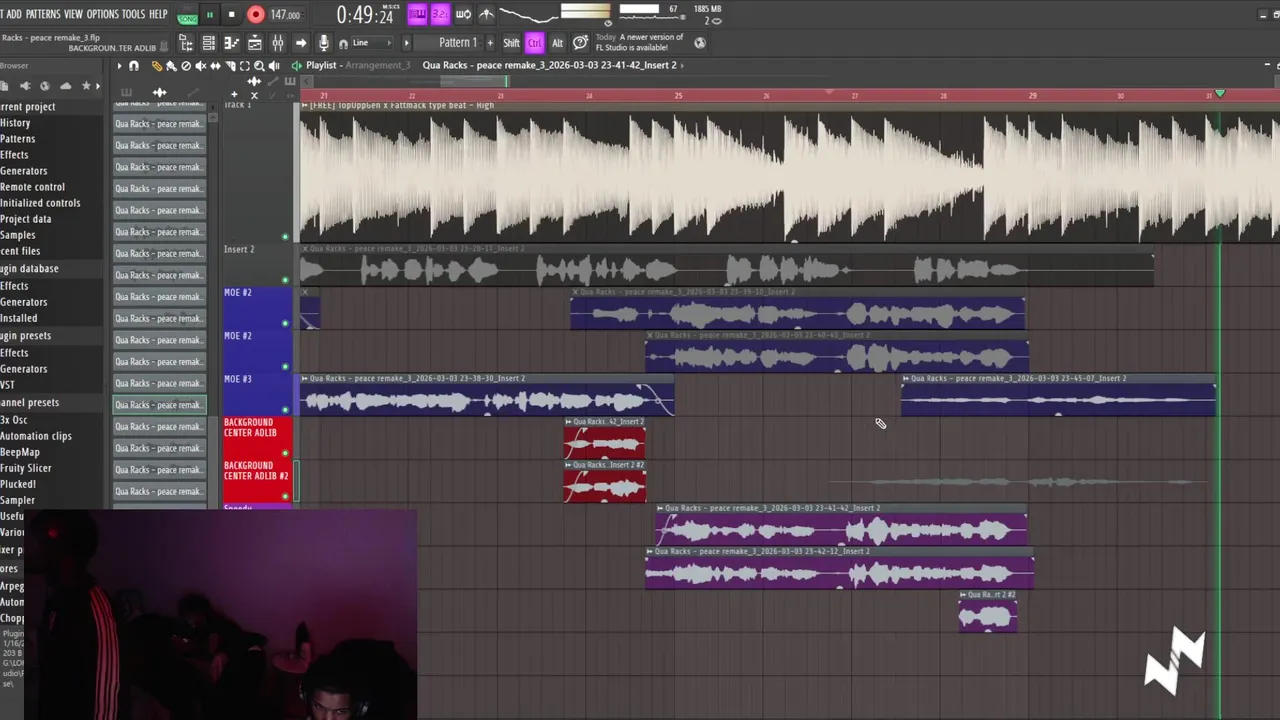Choose the Select tool in playlist toolbar
The width and height of the screenshot is (1280, 720).
[244, 66]
